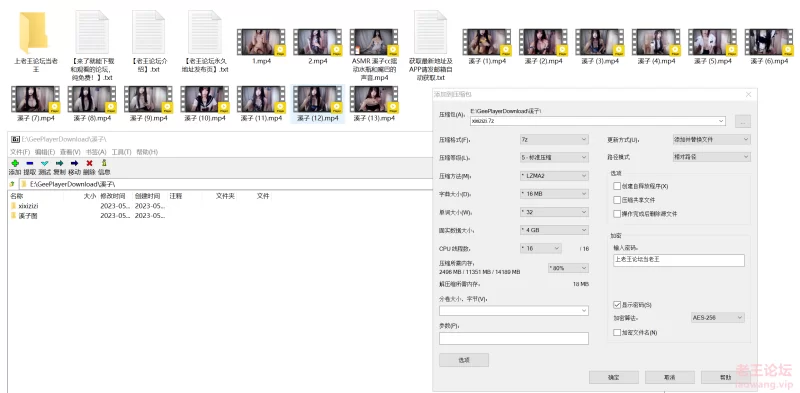Click the password input field
The width and height of the screenshot is (800, 393).
tap(679, 260)
